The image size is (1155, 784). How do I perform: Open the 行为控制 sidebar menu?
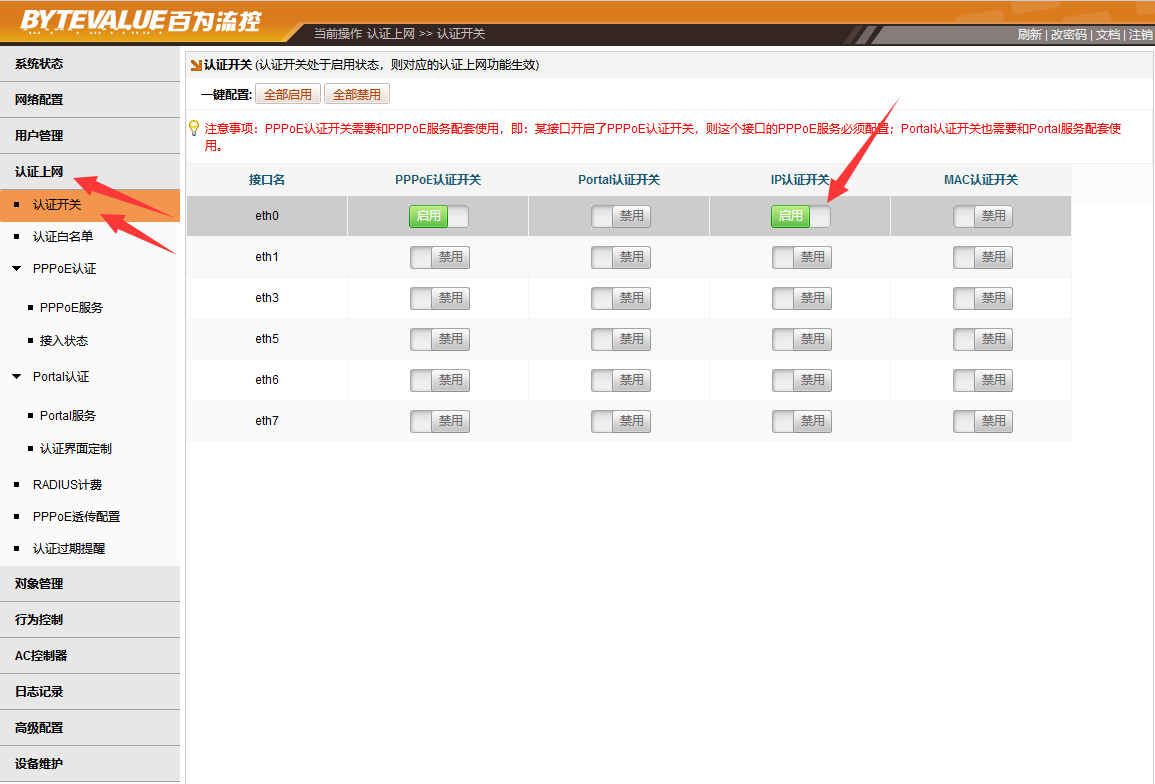tap(39, 620)
